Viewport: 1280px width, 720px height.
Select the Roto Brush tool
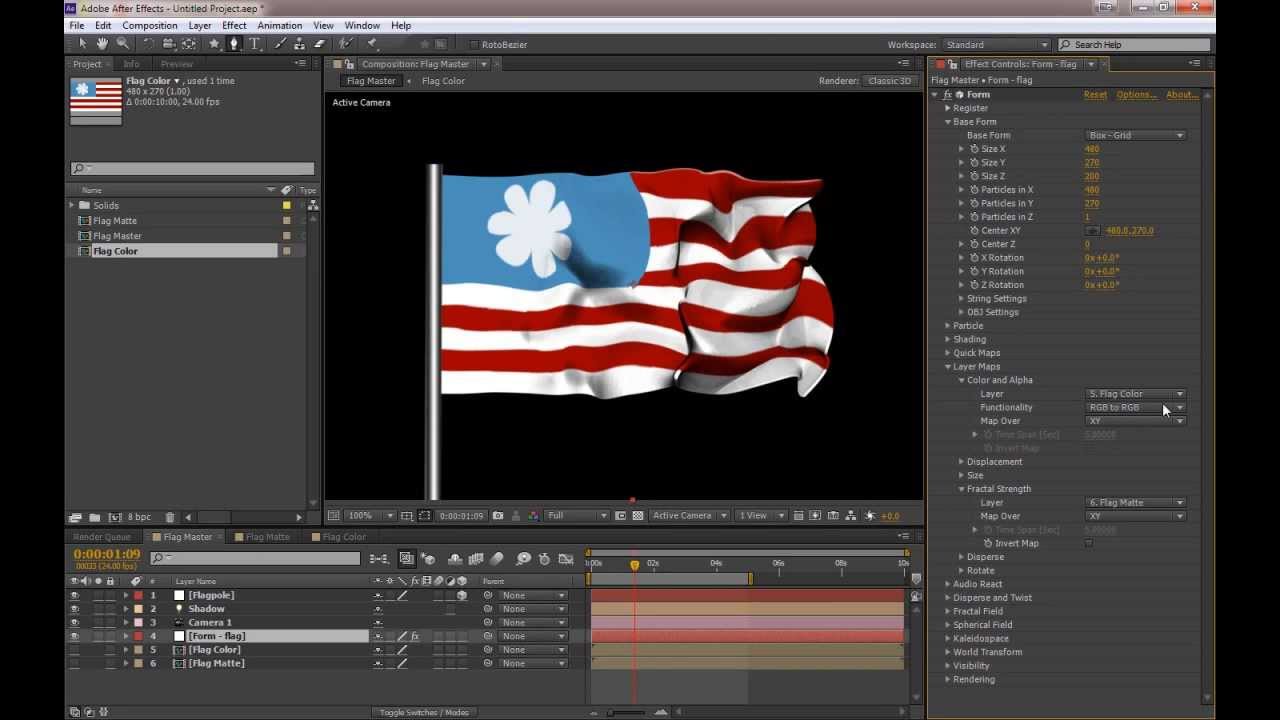(346, 44)
